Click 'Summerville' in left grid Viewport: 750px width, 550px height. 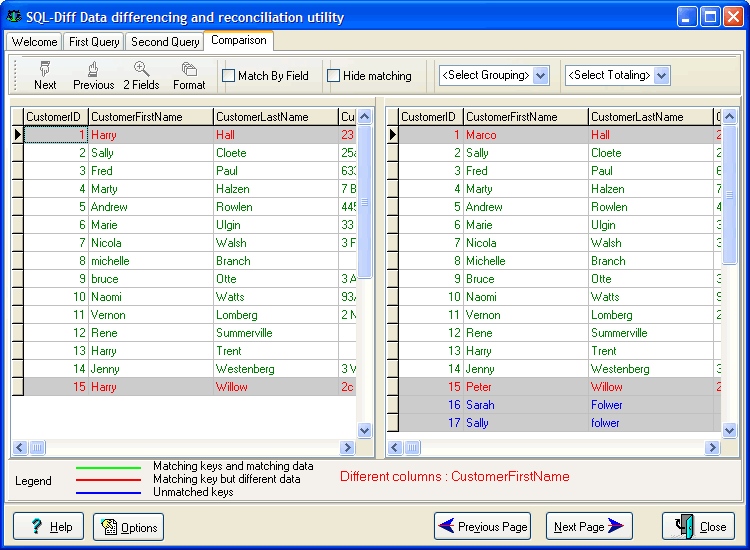[244, 333]
